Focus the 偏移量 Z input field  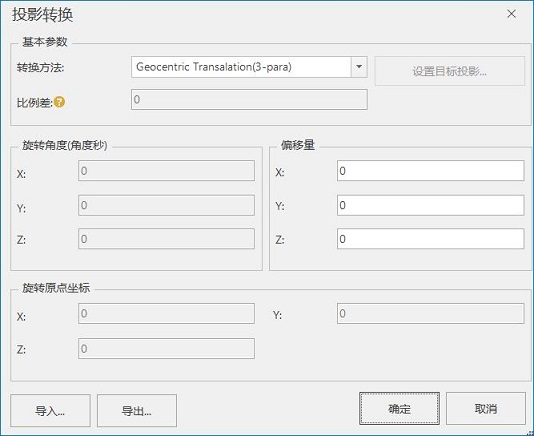(430, 239)
